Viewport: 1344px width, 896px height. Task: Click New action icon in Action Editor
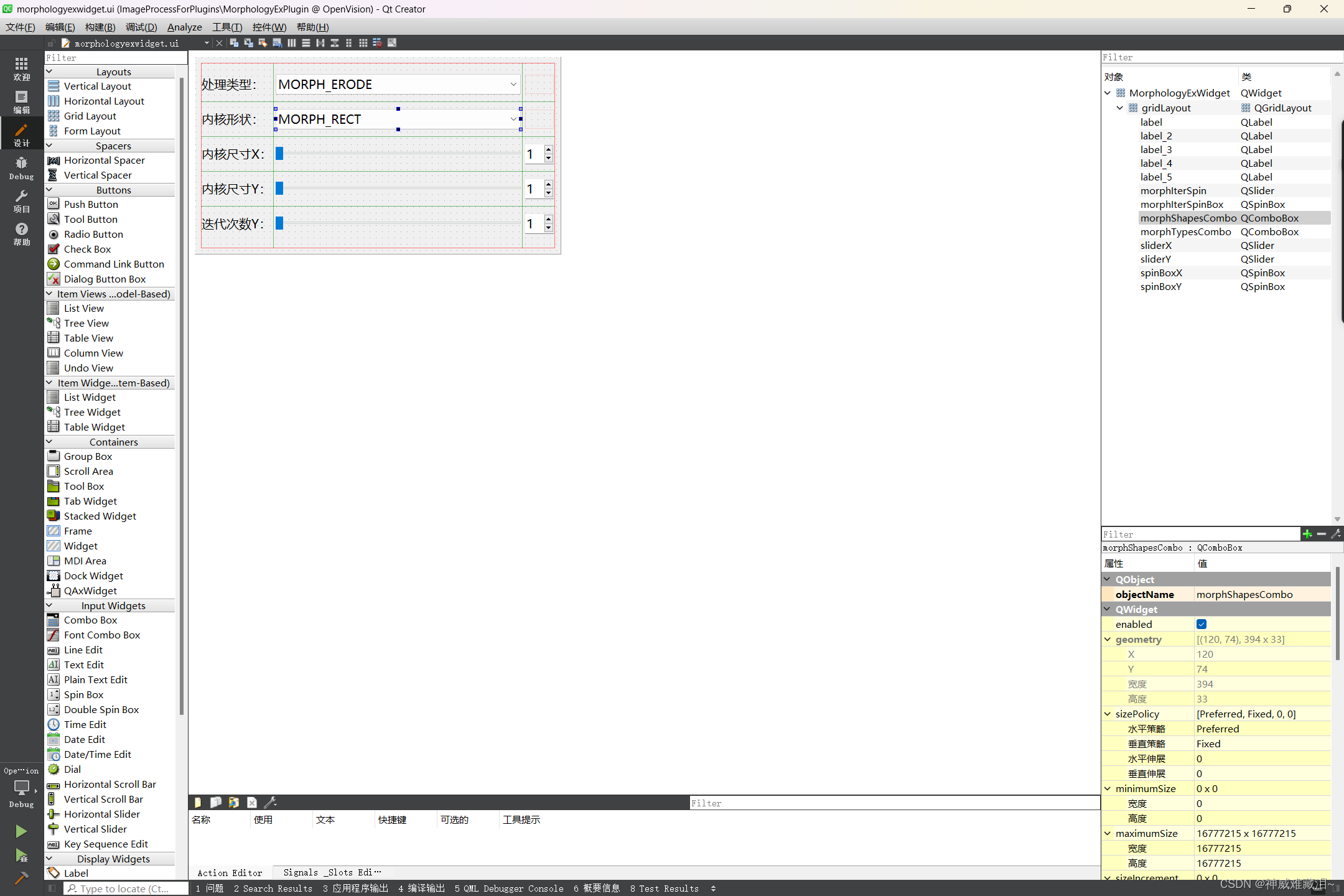[198, 803]
